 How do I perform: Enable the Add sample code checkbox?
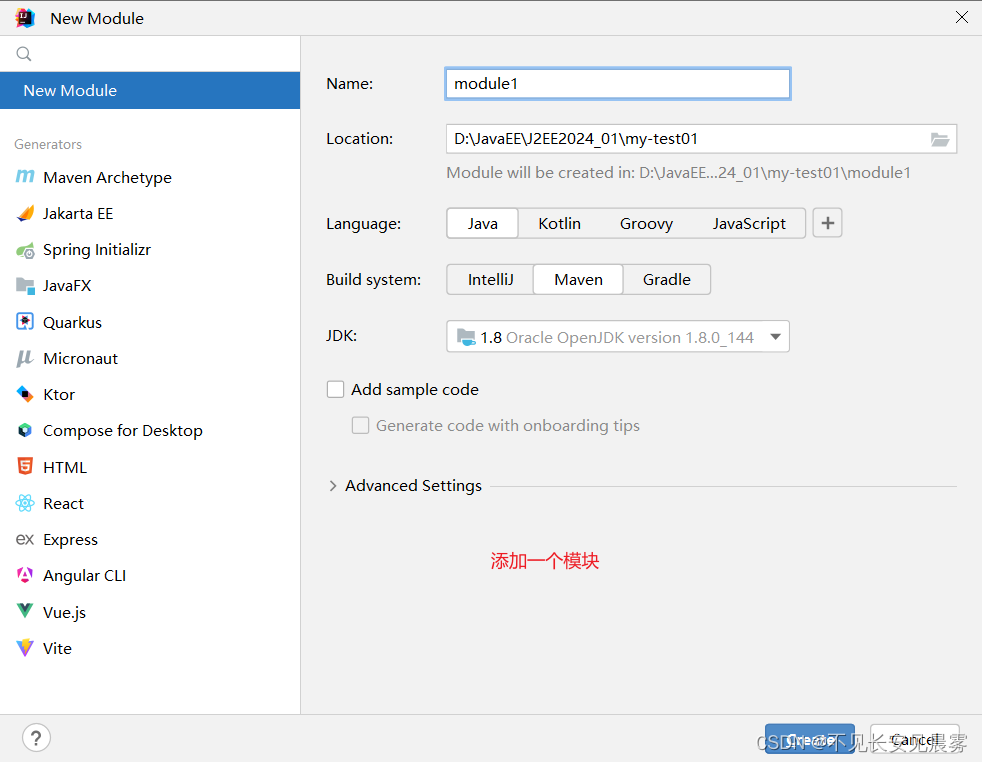(336, 389)
